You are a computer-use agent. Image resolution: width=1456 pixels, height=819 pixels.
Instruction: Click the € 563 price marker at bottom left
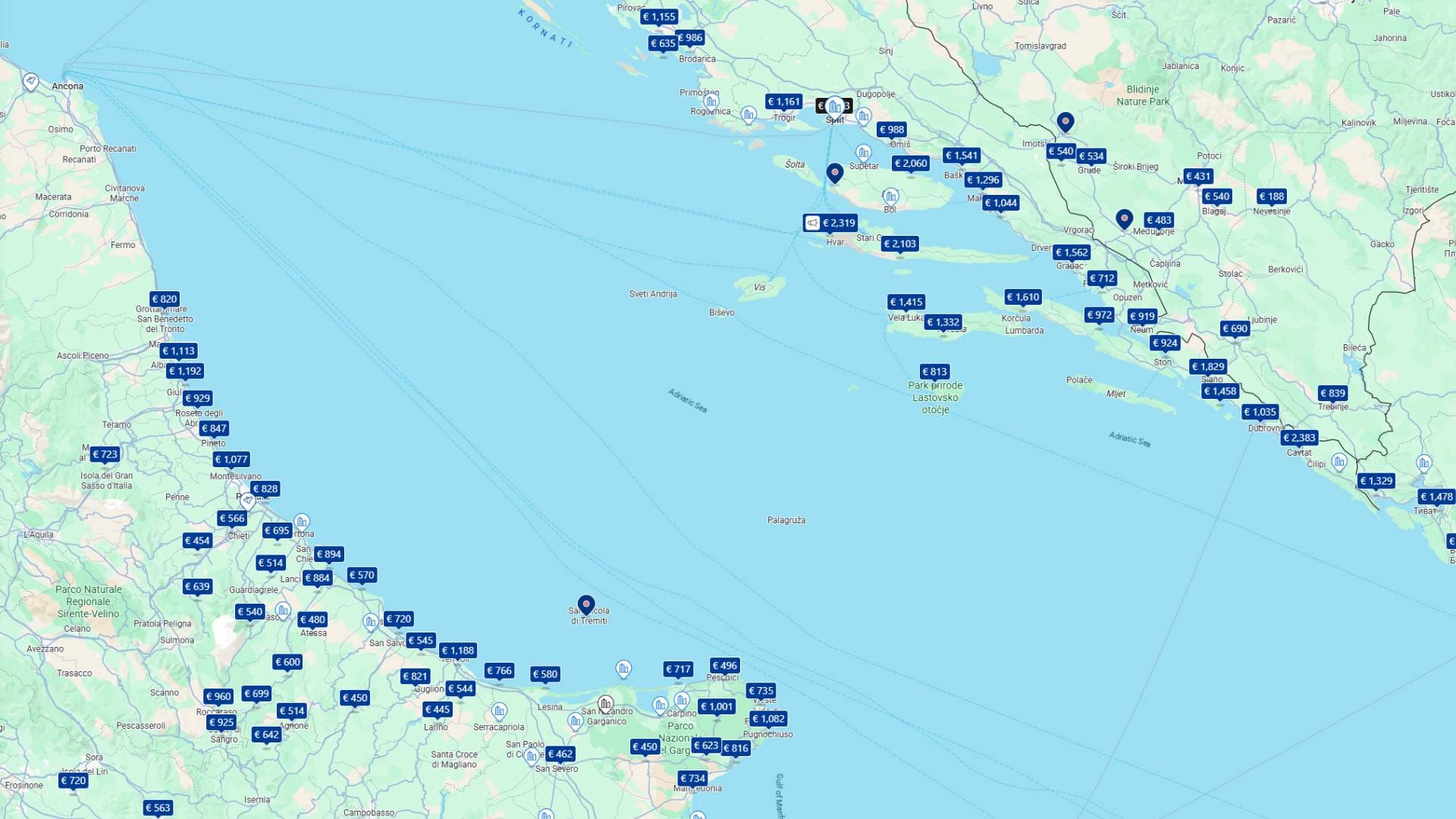point(158,808)
